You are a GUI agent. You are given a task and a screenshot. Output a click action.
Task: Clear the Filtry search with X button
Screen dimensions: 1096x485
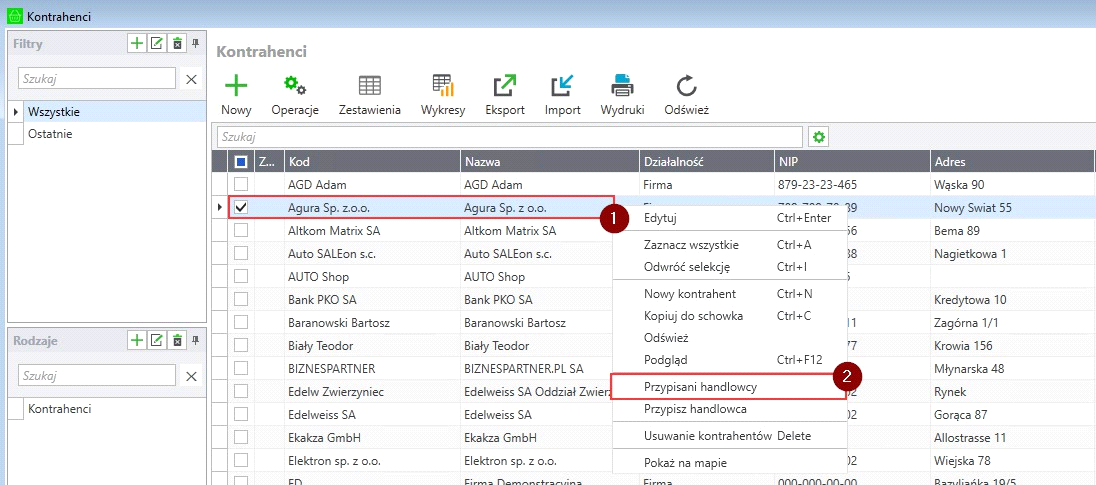pyautogui.click(x=192, y=79)
